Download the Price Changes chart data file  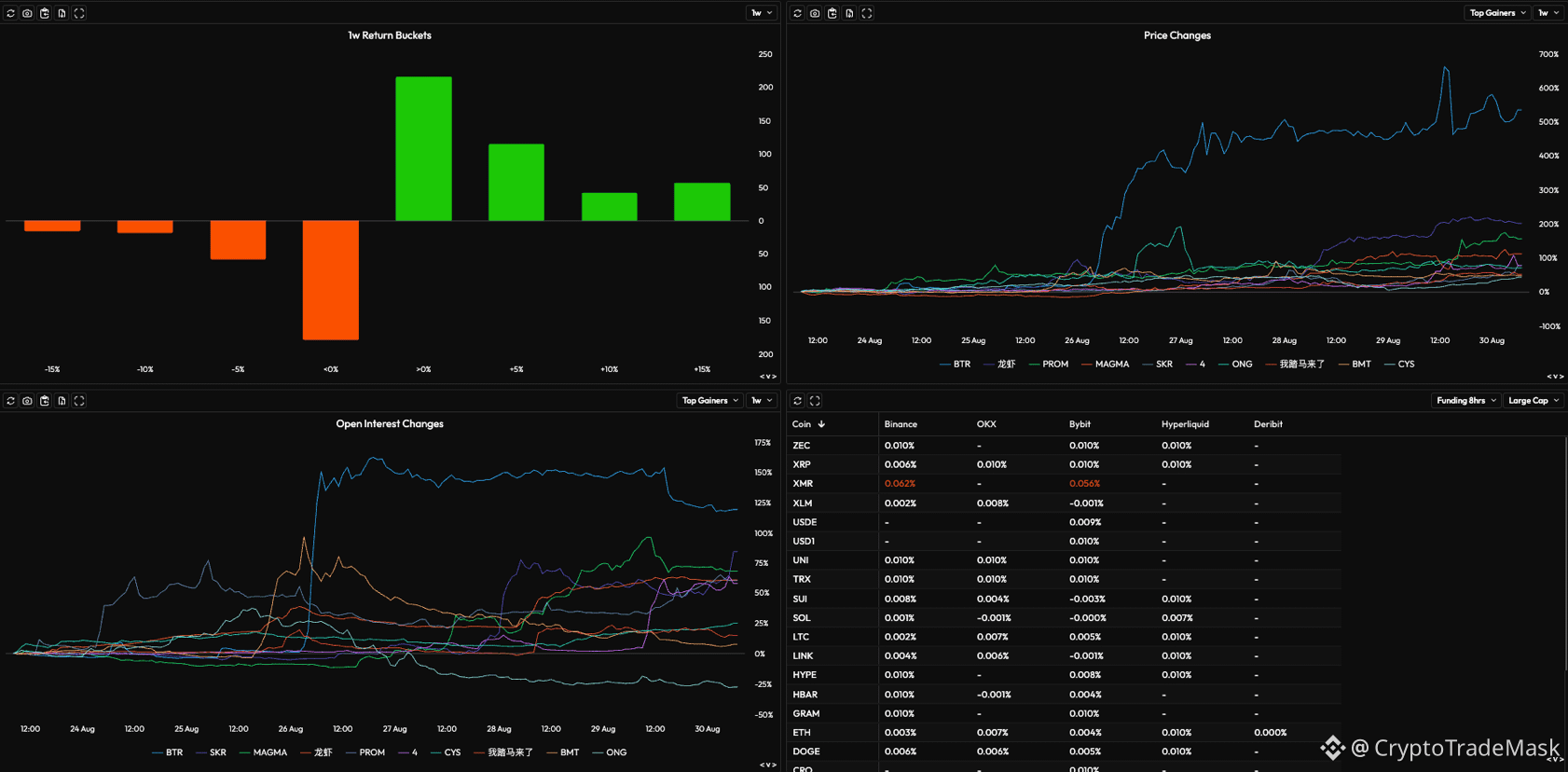tap(849, 13)
